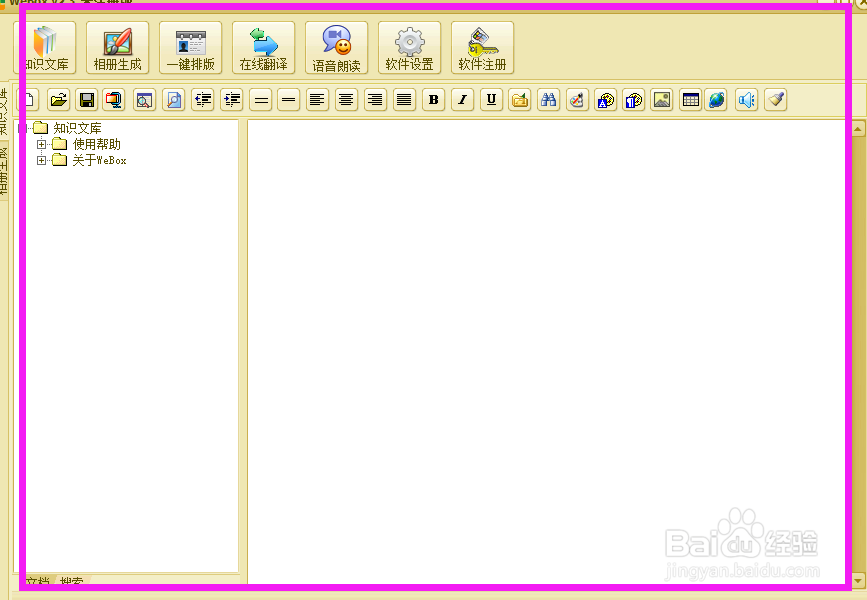
Task: Create a new blank document
Action: pyautogui.click(x=29, y=100)
